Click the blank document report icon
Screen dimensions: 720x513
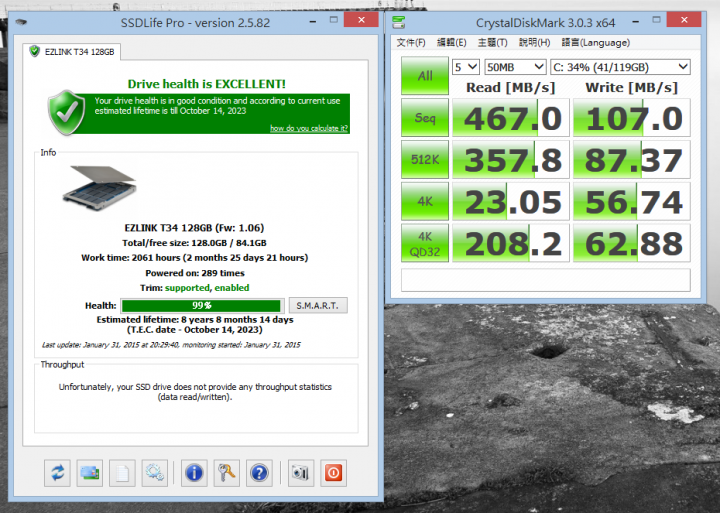click(122, 473)
